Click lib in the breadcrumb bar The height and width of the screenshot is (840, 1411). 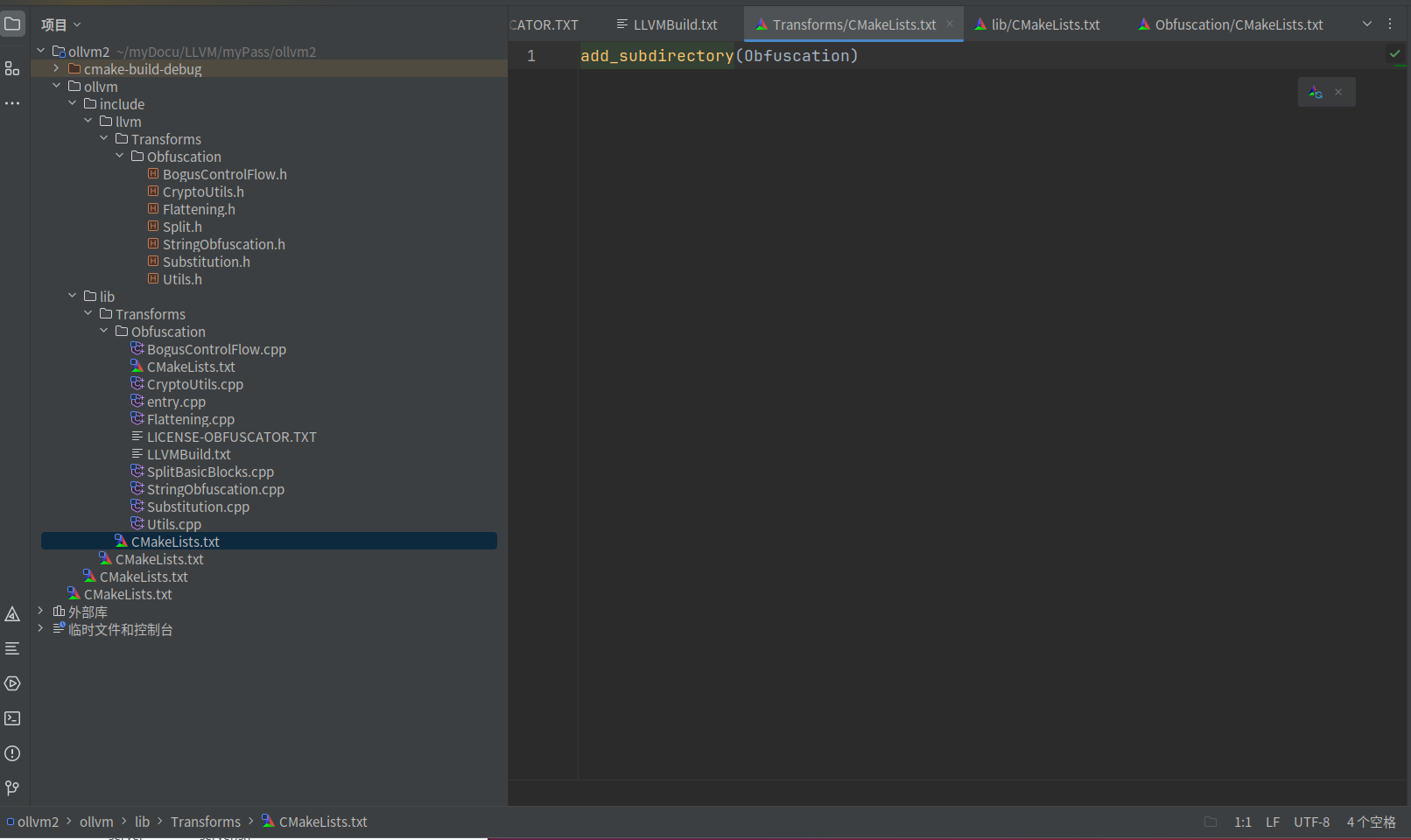click(142, 822)
